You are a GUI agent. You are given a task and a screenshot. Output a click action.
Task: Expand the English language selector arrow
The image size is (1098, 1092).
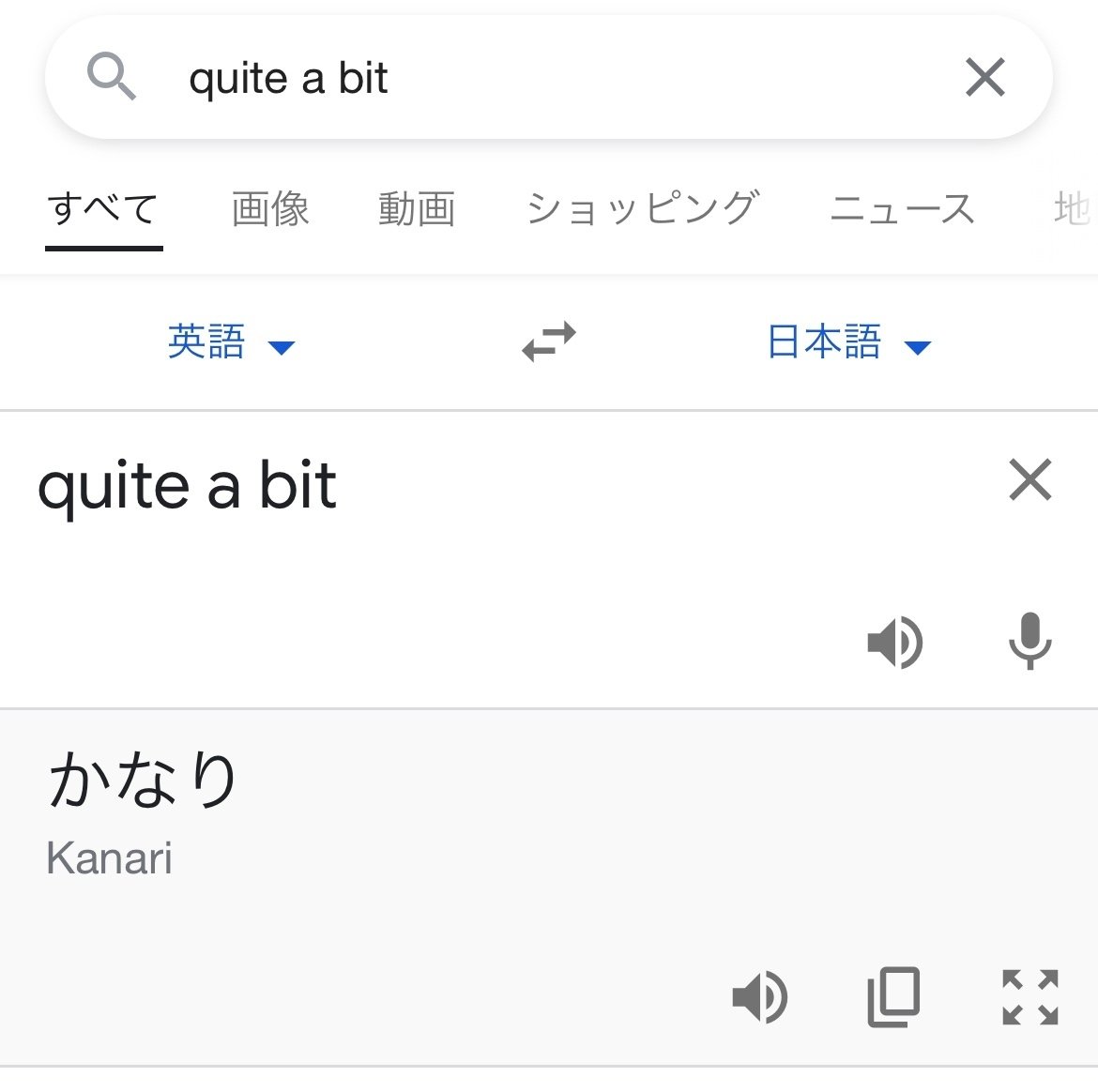coord(281,348)
